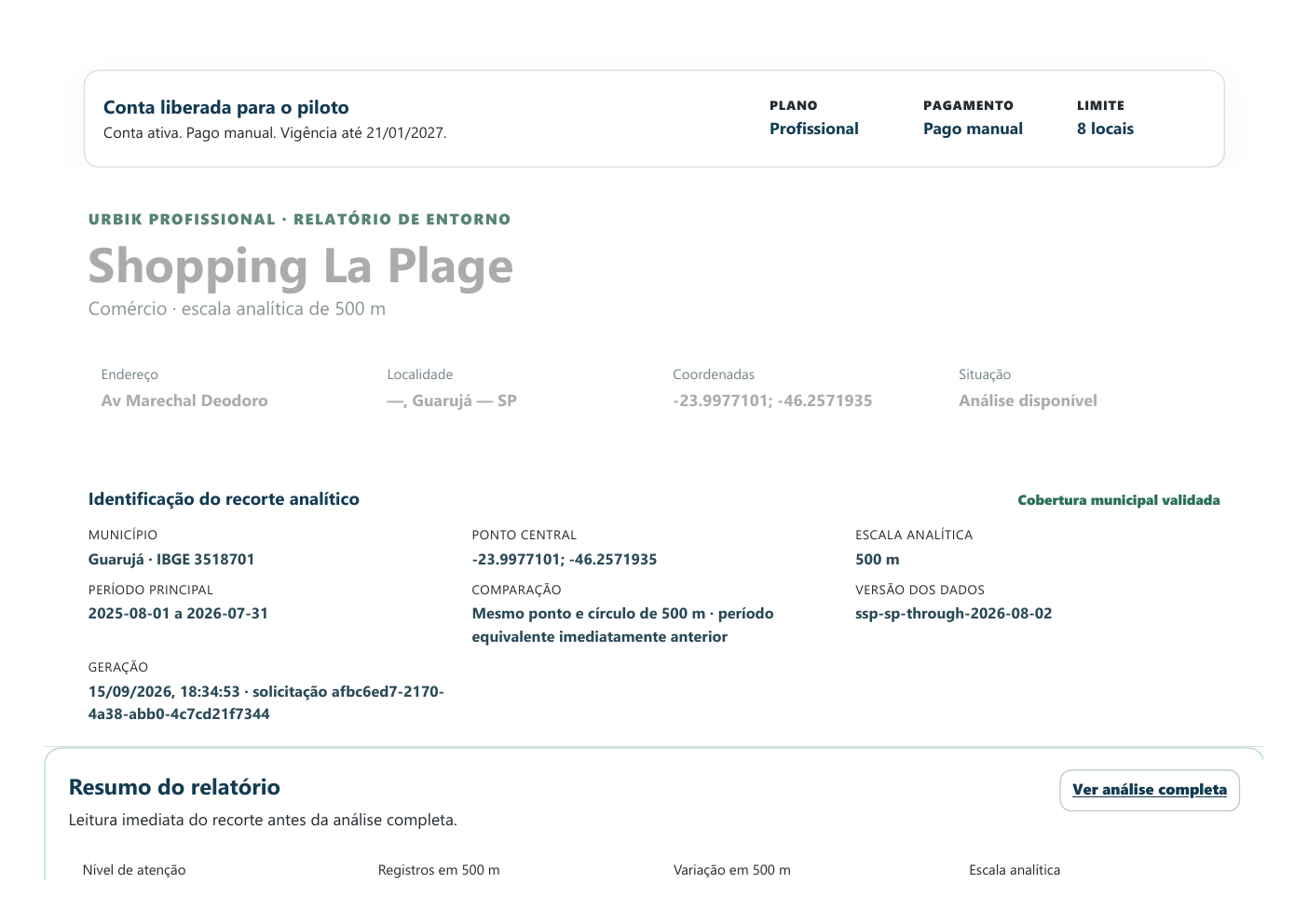Click the 'Pago manual' payment value
The width and height of the screenshot is (1308, 924).
(973, 129)
